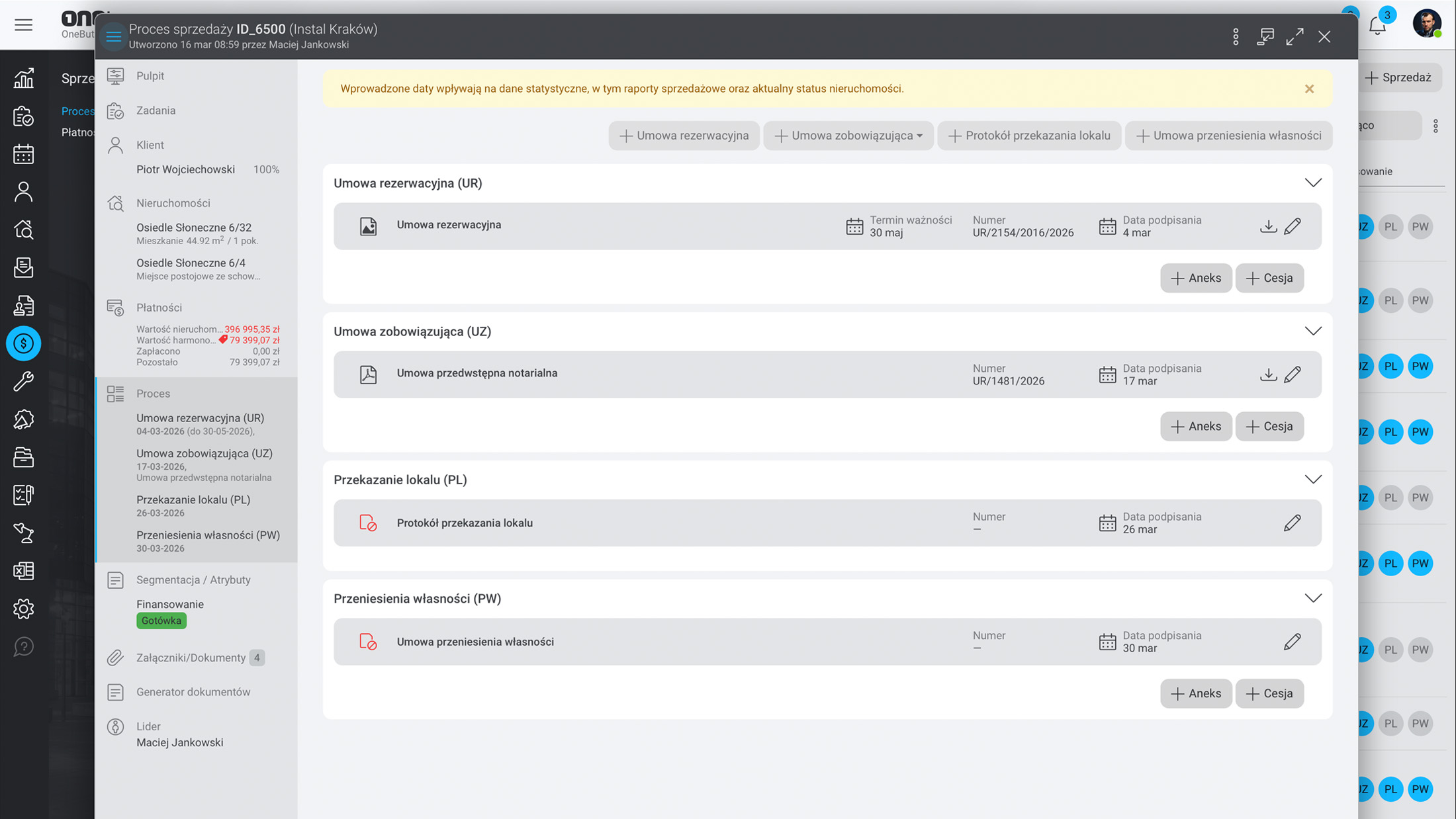This screenshot has height=819, width=1456.
Task: Add a new Umowa rezerwacyjna
Action: (x=684, y=136)
